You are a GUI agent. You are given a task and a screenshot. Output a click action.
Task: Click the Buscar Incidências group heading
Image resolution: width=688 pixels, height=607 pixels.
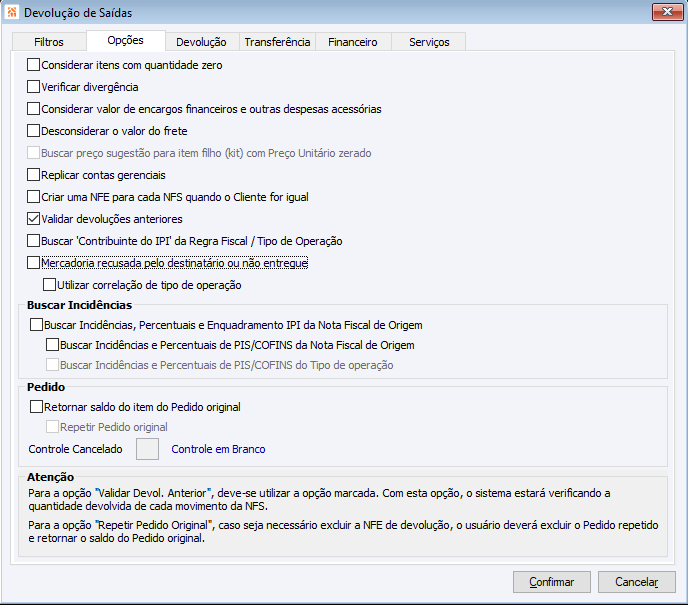(x=79, y=305)
